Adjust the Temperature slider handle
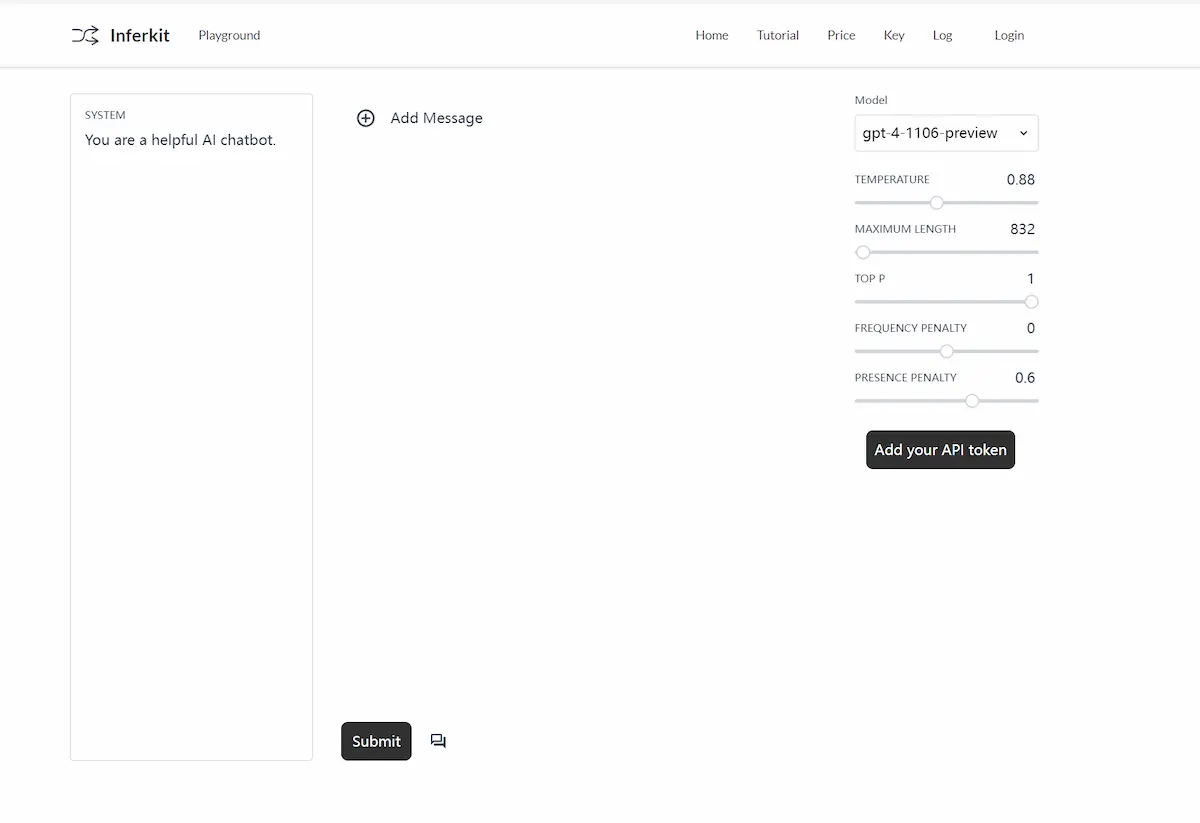Viewport: 1200px width, 823px height. coord(936,202)
